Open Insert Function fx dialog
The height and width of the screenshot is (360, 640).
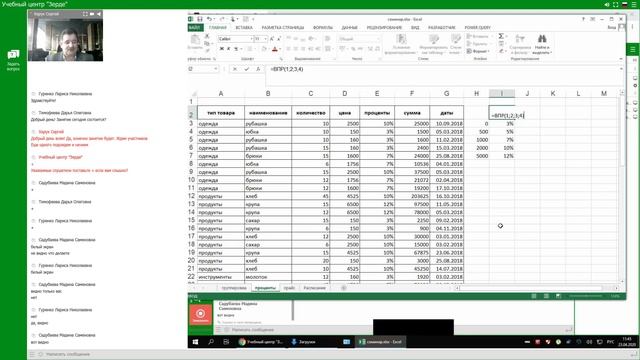[x=258, y=69]
